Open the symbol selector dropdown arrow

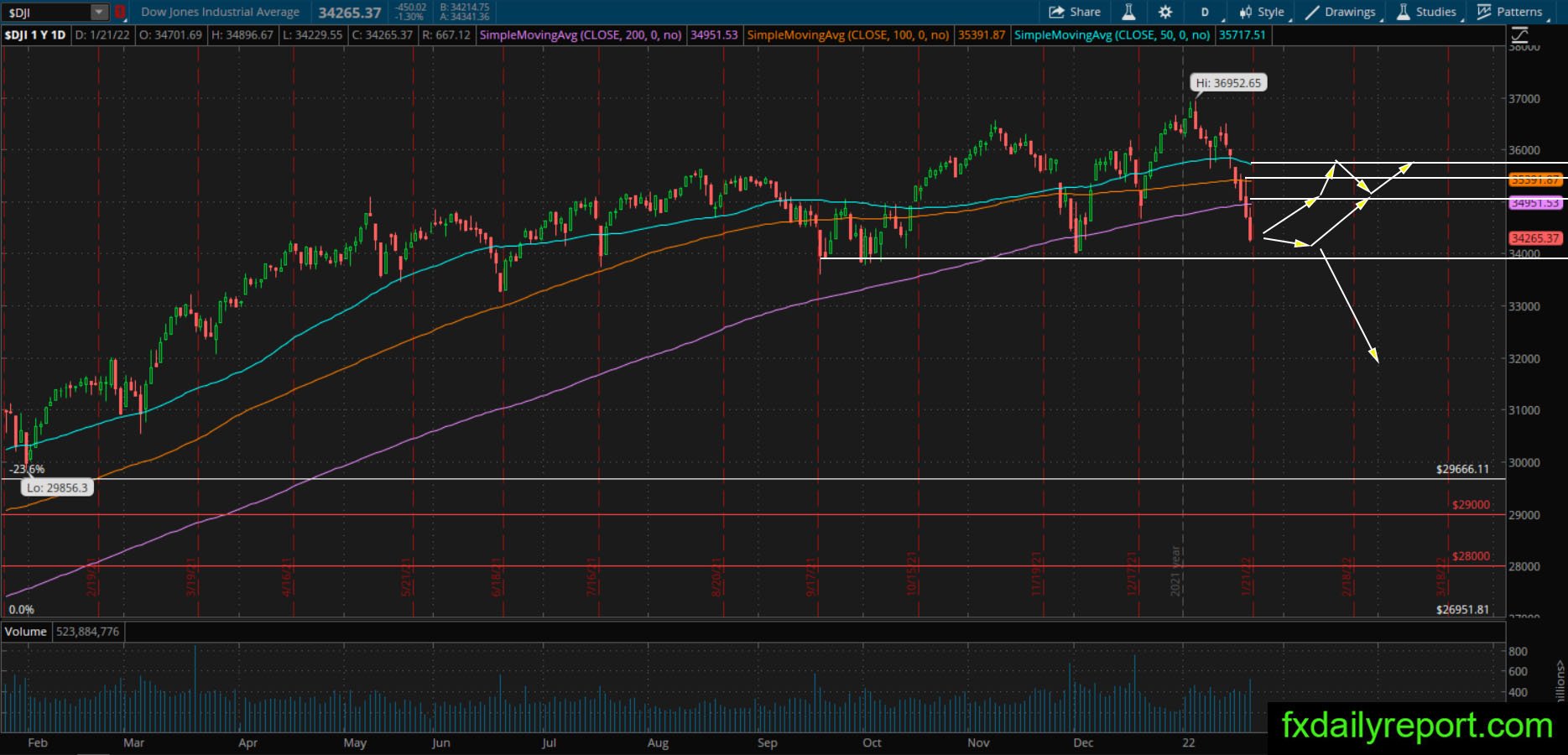(99, 12)
